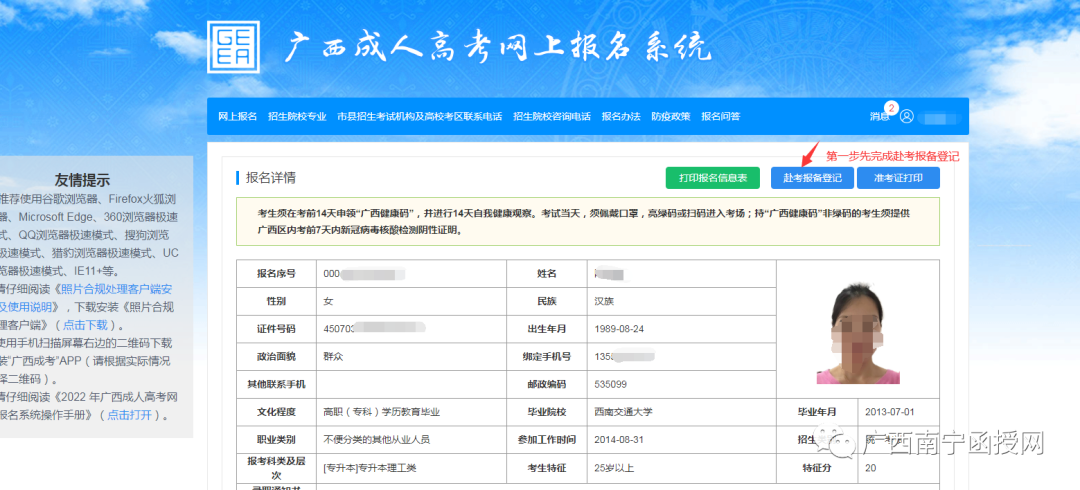The image size is (1080, 490).
Task: Click the green 打印报名信息表 button
Action: [712, 178]
